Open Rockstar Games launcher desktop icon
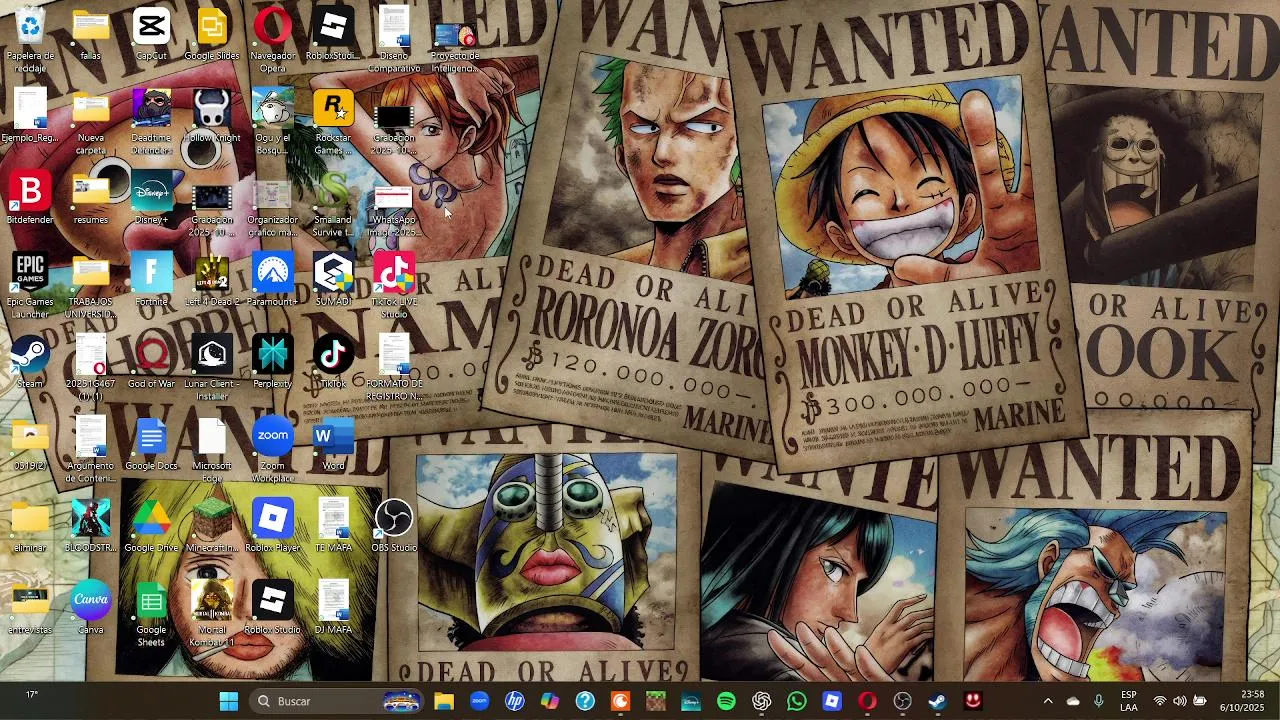1280x720 pixels. pos(333,121)
